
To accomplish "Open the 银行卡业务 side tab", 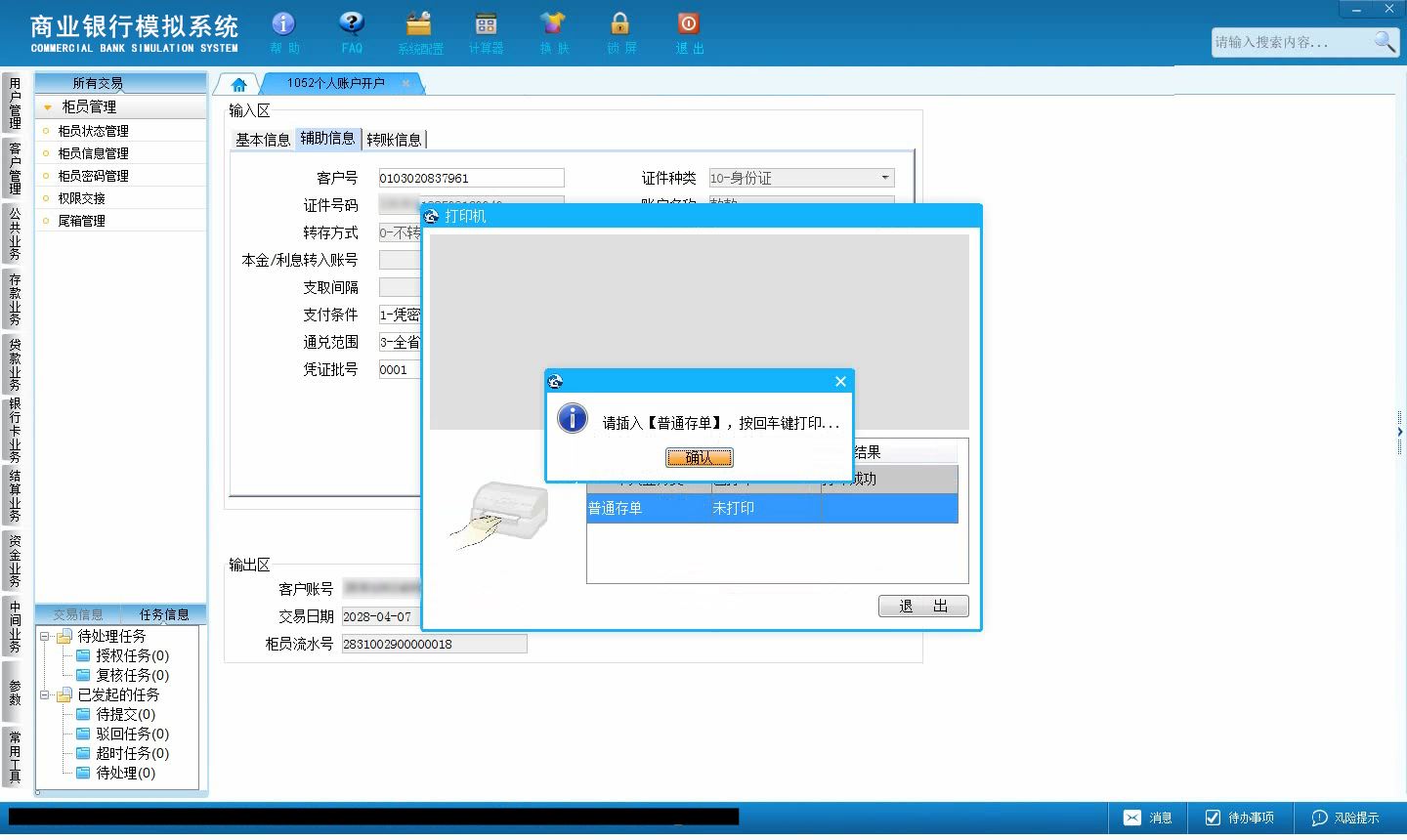I will click(x=14, y=430).
